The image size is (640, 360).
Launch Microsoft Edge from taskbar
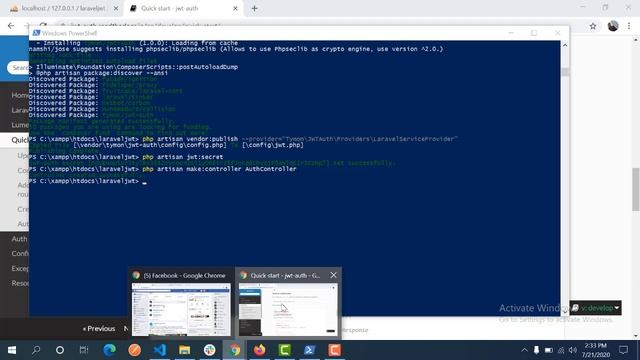[109, 350]
